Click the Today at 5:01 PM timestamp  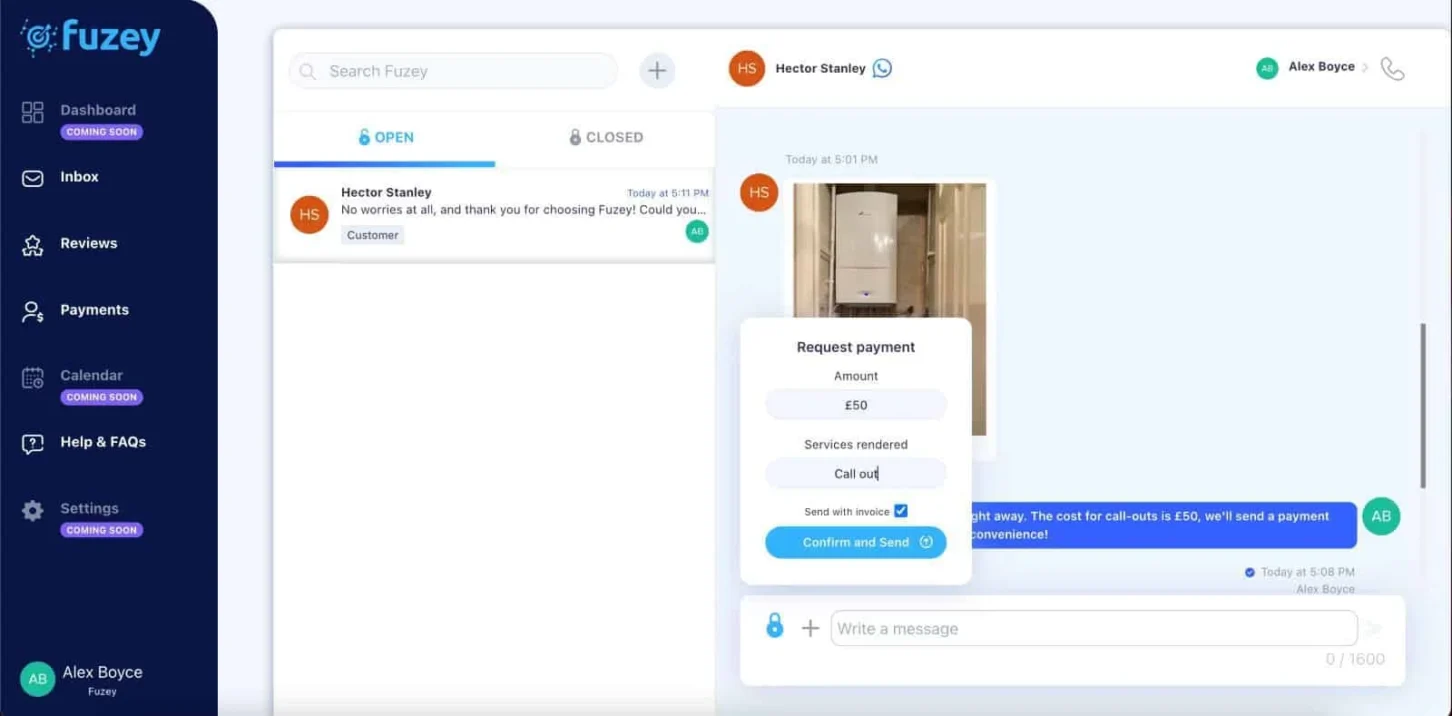click(x=831, y=159)
